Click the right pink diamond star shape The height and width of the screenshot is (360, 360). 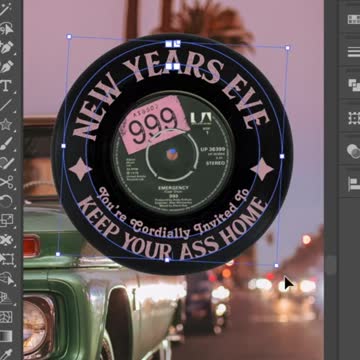262,169
